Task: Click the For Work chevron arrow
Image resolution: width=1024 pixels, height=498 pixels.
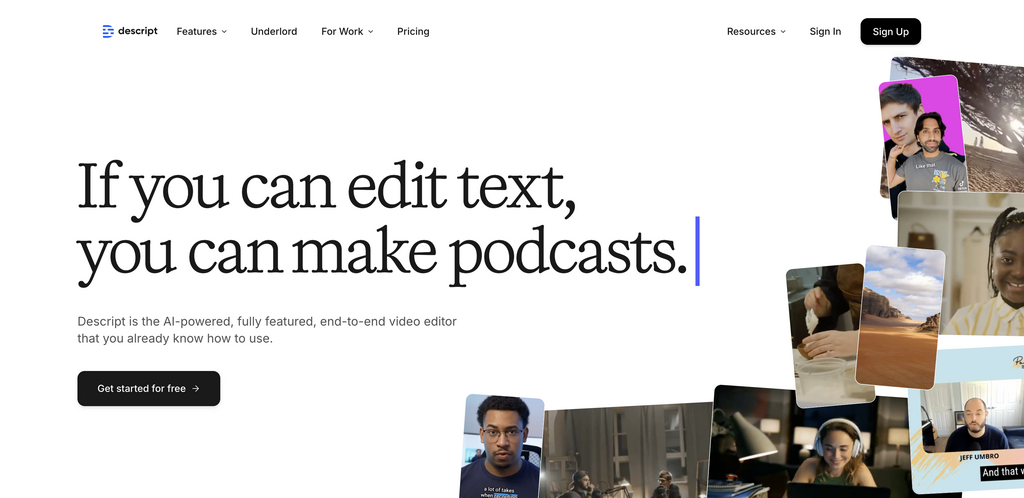Action: coord(370,31)
